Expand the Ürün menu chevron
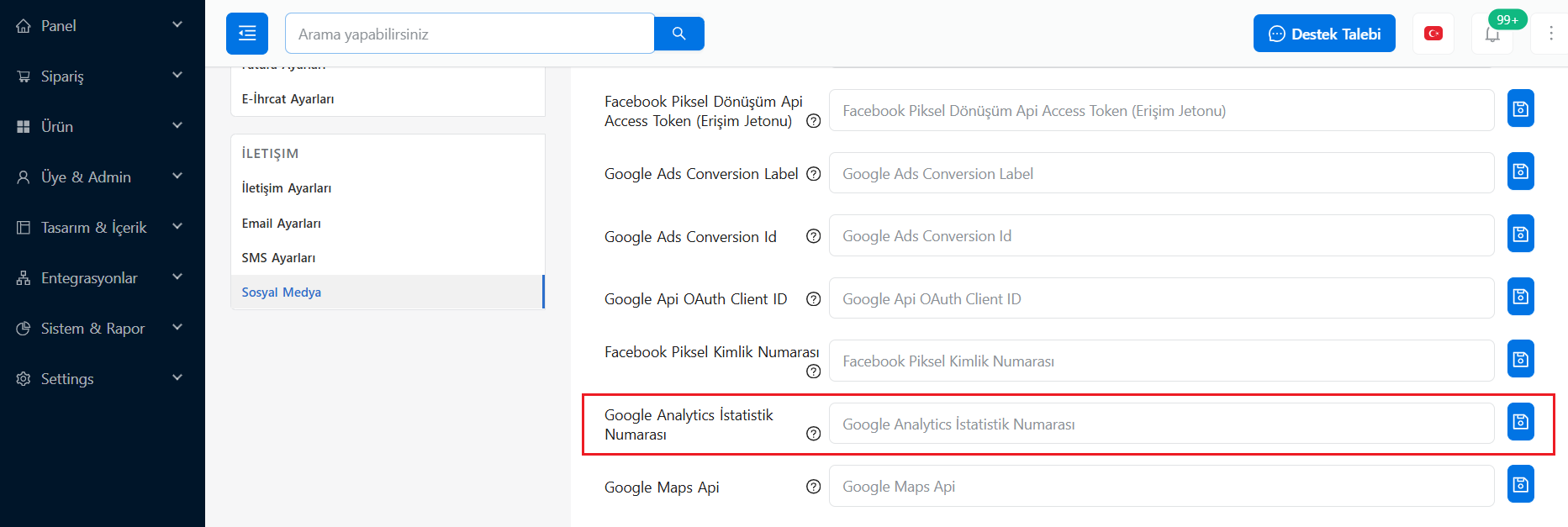 click(177, 125)
